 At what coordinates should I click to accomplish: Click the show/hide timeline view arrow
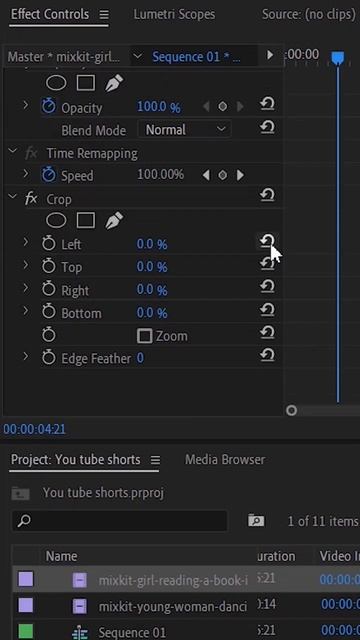[270, 55]
